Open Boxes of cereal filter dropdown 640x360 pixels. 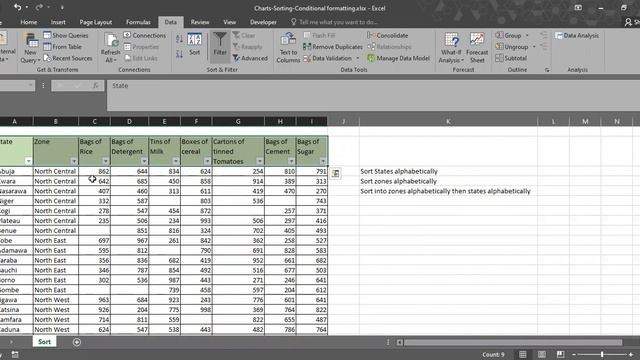coord(207,161)
